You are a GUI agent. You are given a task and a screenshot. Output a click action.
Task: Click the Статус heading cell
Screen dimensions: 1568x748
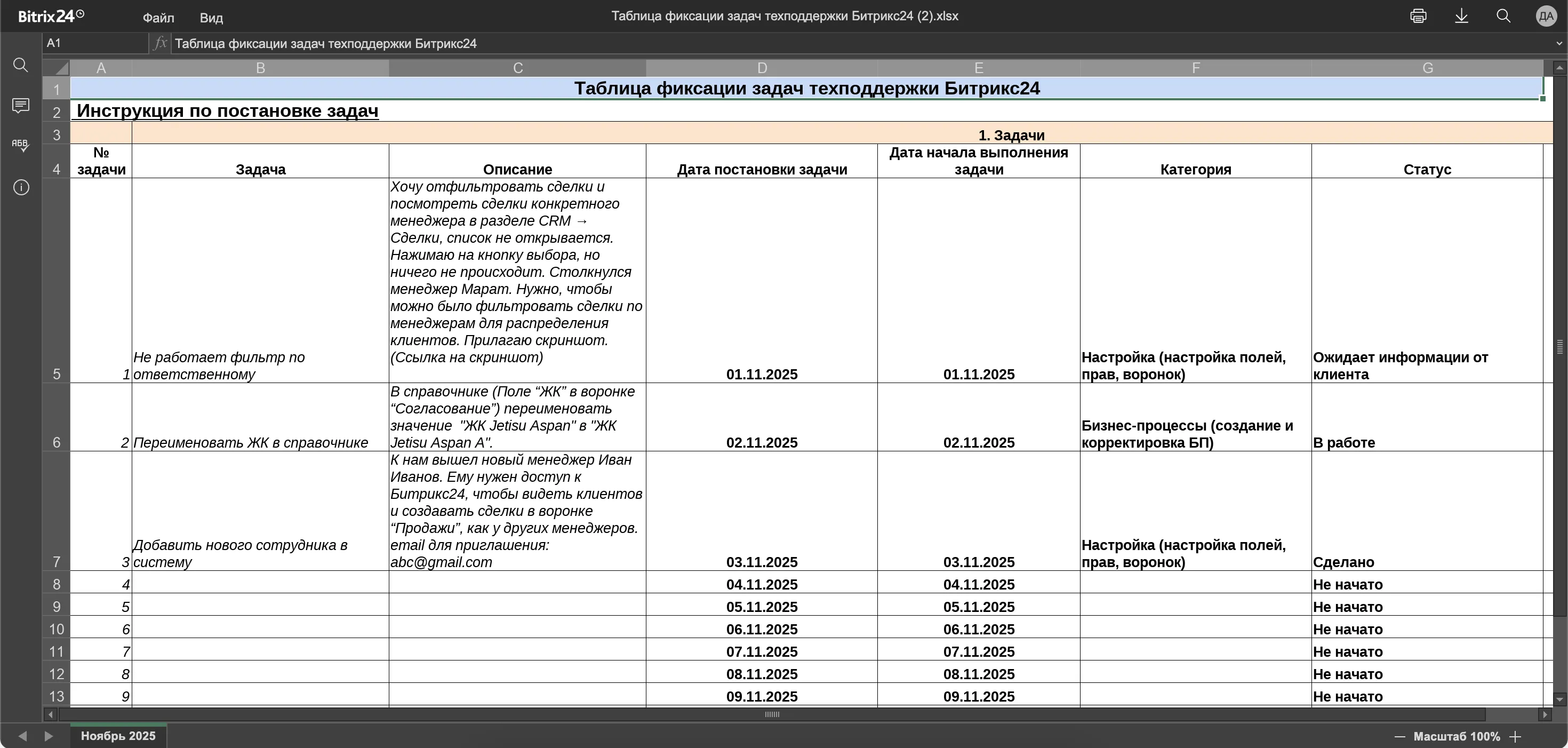[1427, 162]
